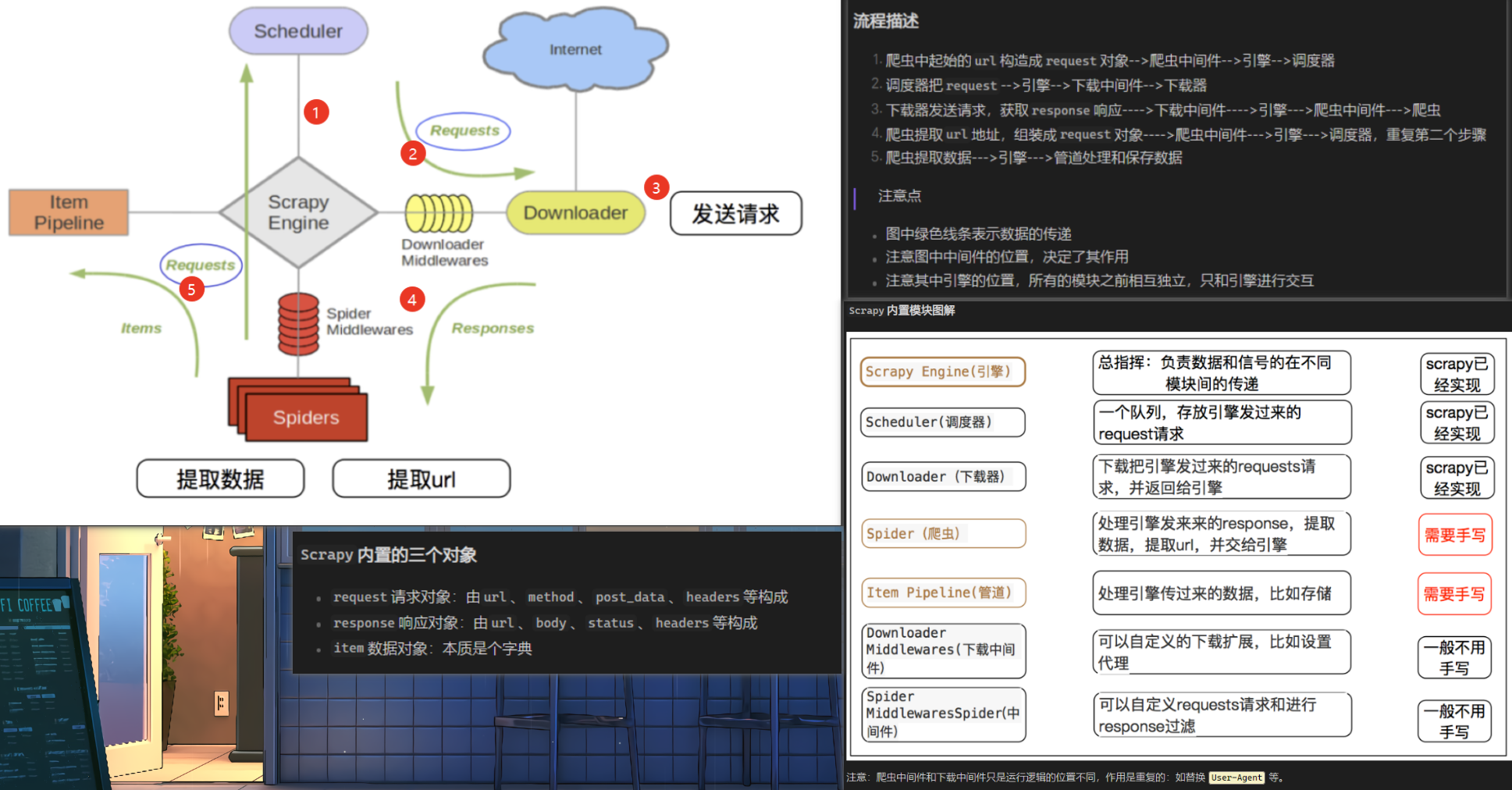The height and width of the screenshot is (790, 1512).
Task: Click the Requests oval near marker 2
Action: pyautogui.click(x=464, y=131)
